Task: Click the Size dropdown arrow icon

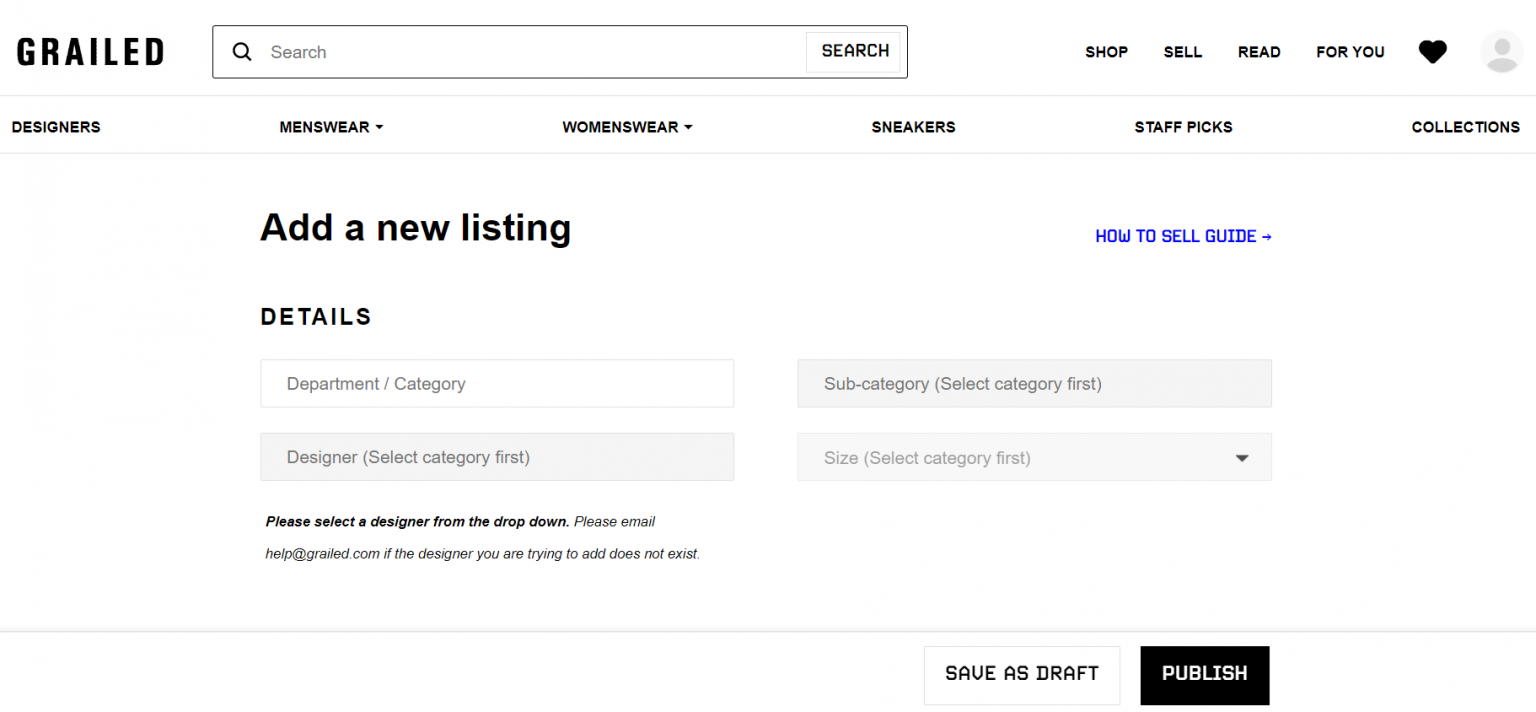Action: (x=1241, y=457)
